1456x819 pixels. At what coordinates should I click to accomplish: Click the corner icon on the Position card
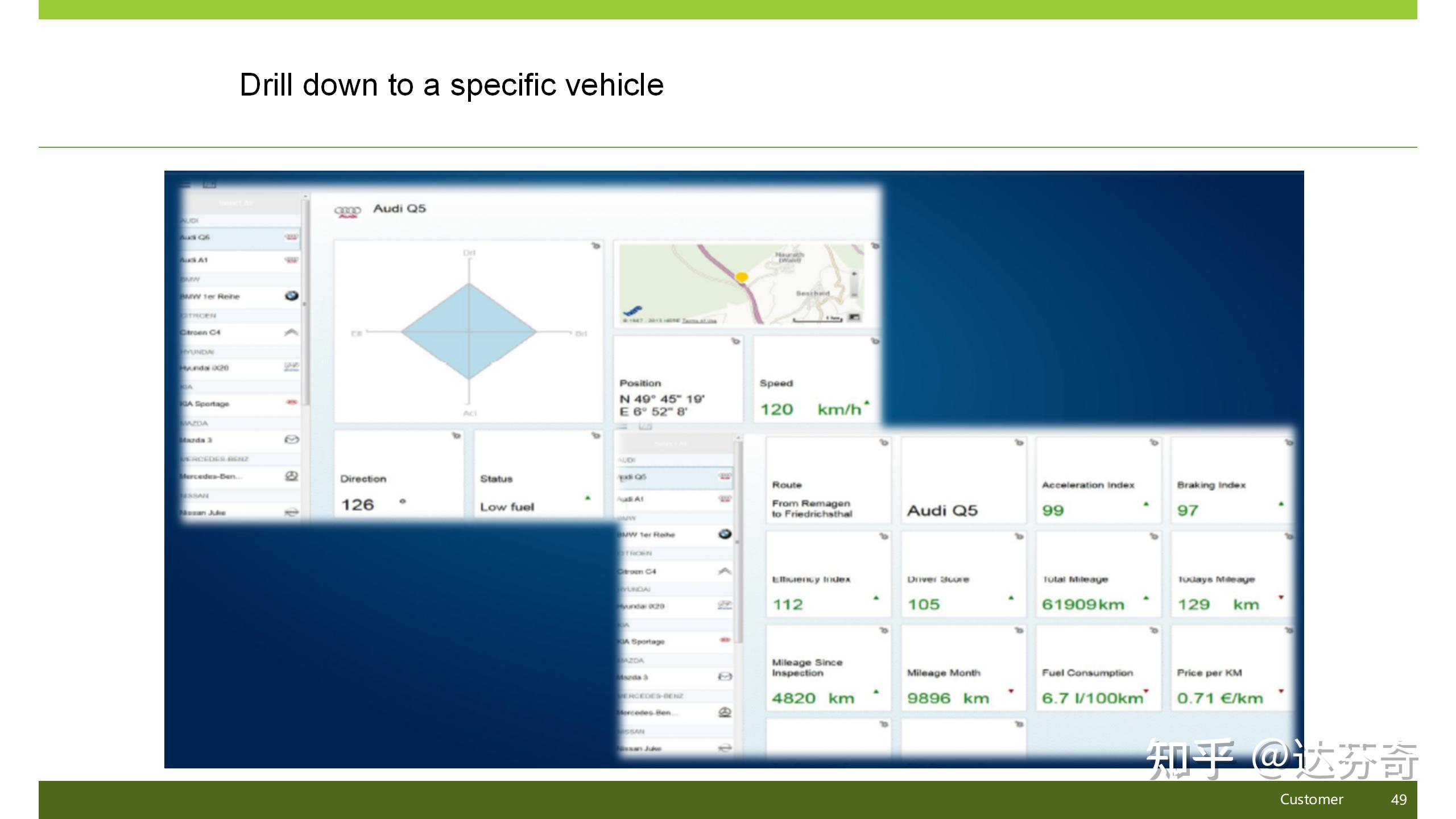[x=735, y=341]
